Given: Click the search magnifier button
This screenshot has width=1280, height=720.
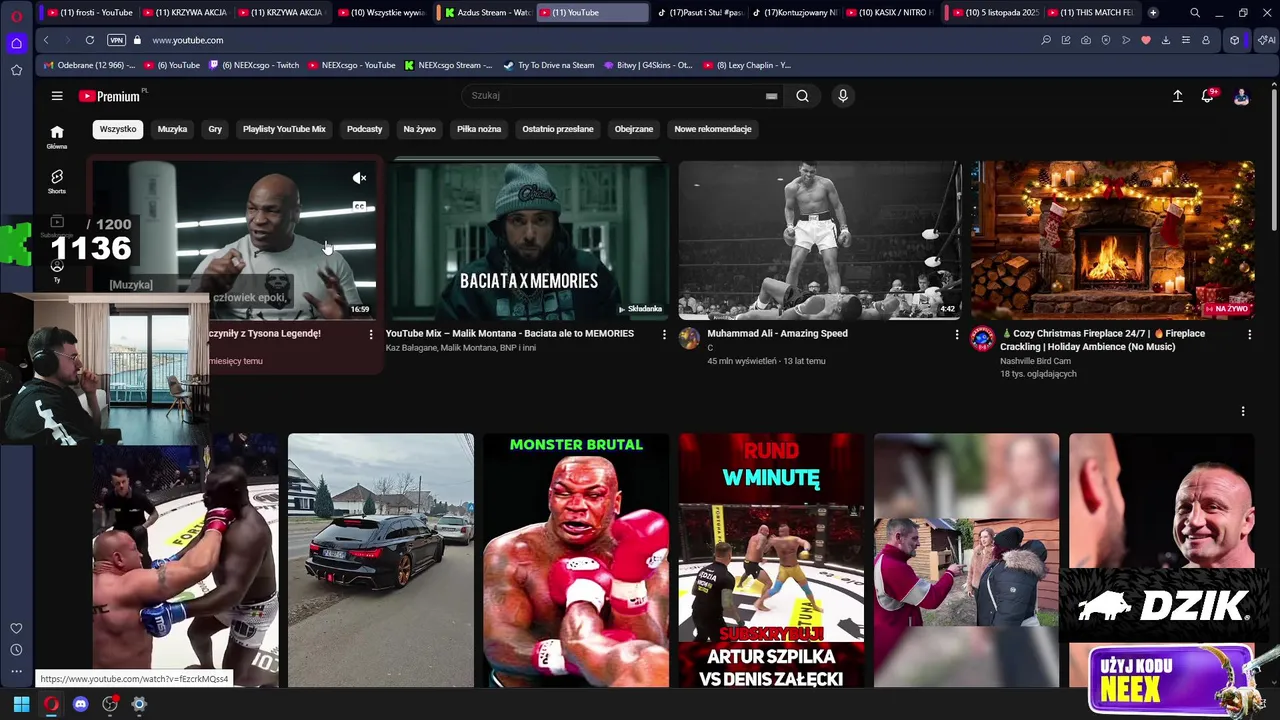Looking at the screenshot, I should point(802,96).
